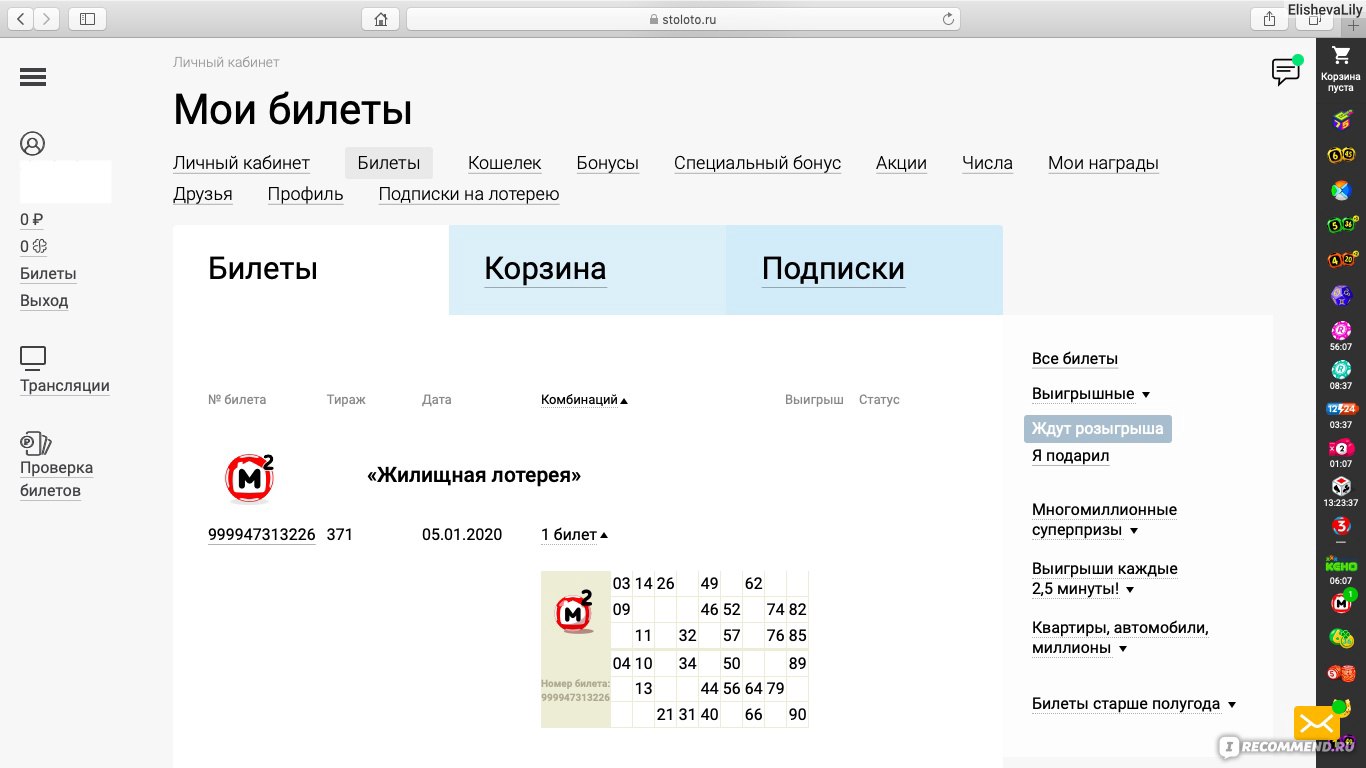Open Housing Lottery icon with green badge
This screenshot has height=768, width=1366.
(x=1341, y=602)
